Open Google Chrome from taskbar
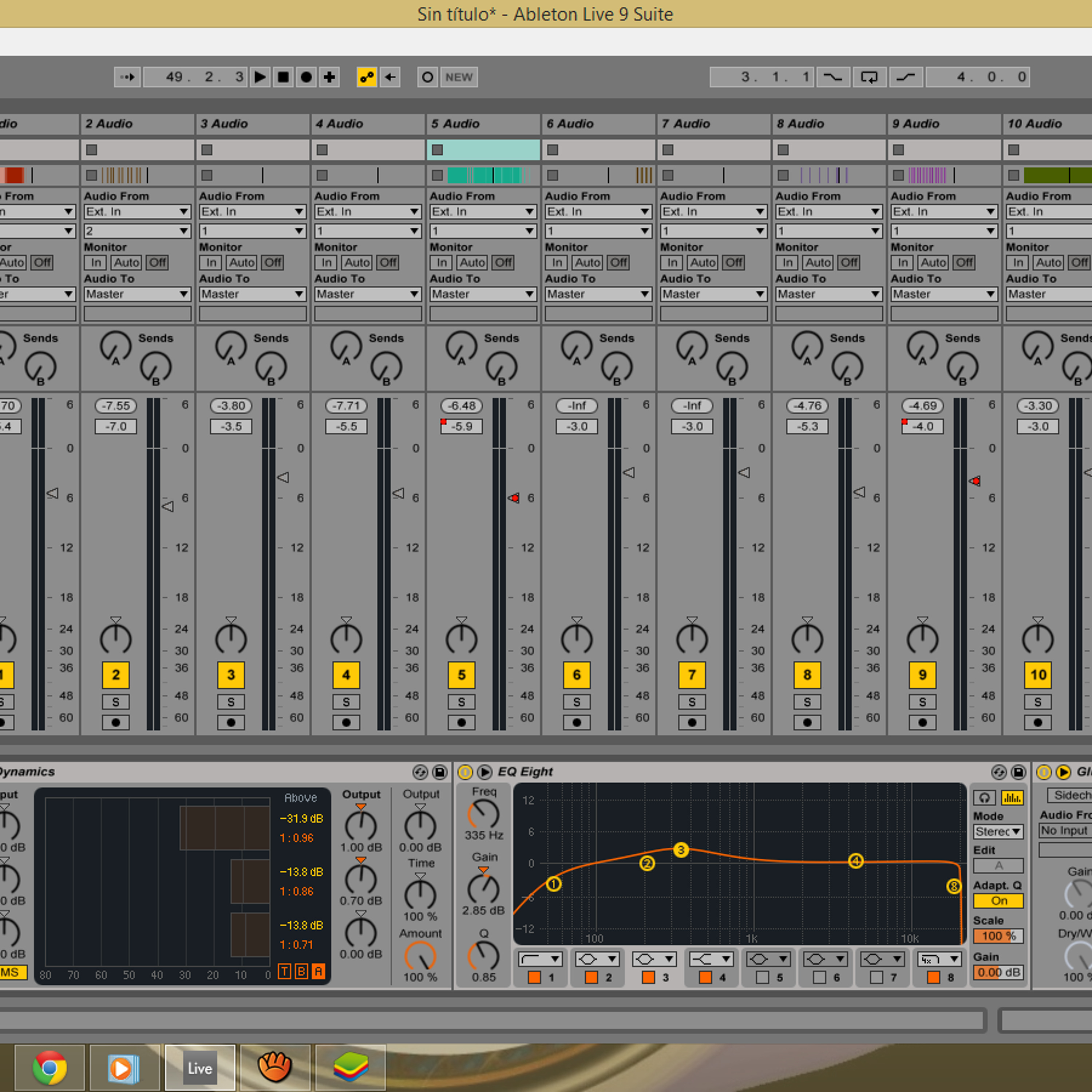 (x=50, y=1068)
